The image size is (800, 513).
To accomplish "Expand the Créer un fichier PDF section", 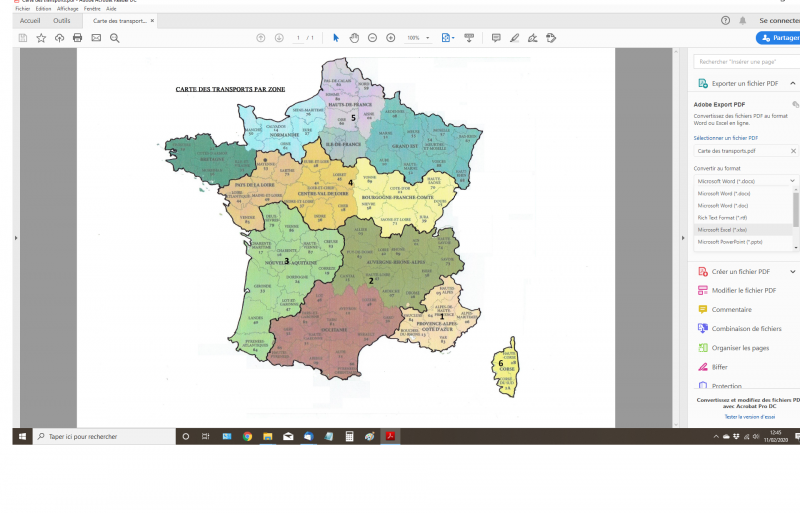I will pyautogui.click(x=794, y=271).
